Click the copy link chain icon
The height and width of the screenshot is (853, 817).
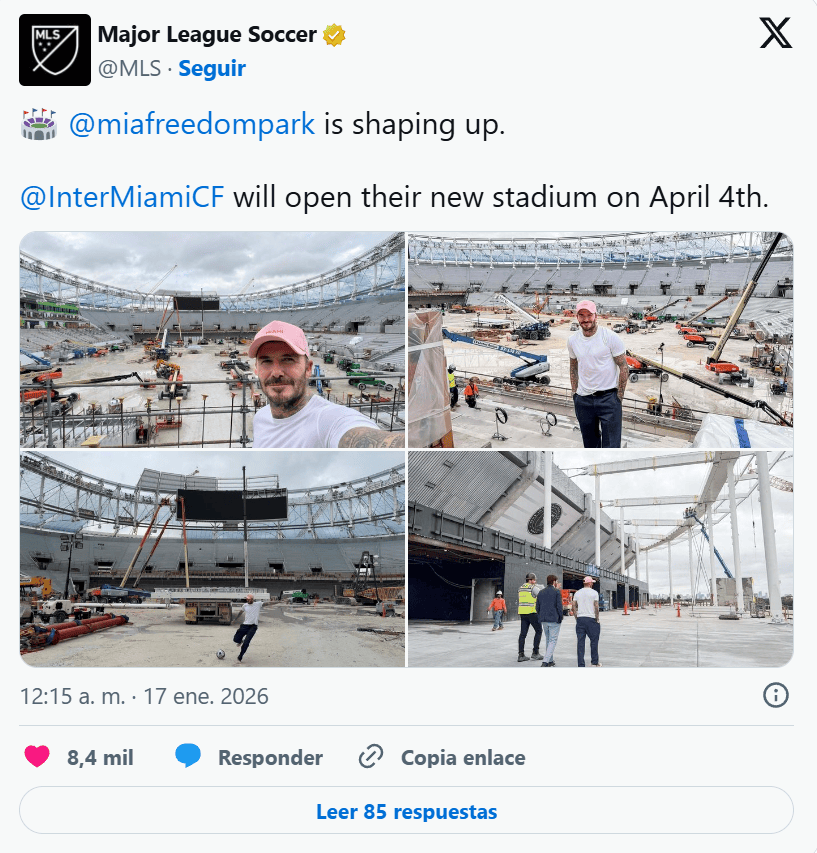pyautogui.click(x=371, y=757)
